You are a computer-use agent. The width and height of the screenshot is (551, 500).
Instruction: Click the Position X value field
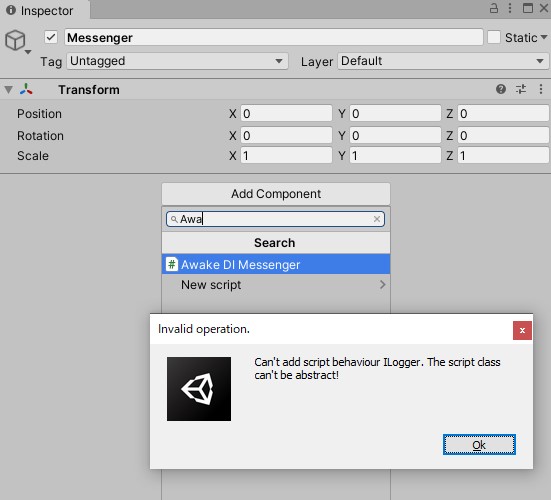[x=286, y=113]
